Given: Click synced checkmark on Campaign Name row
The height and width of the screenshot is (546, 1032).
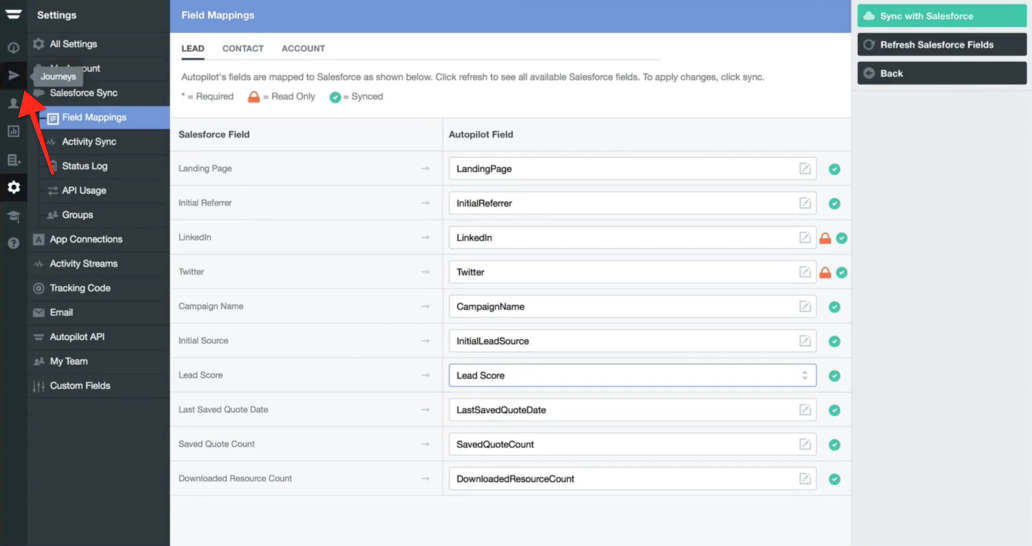Looking at the screenshot, I should [x=835, y=307].
